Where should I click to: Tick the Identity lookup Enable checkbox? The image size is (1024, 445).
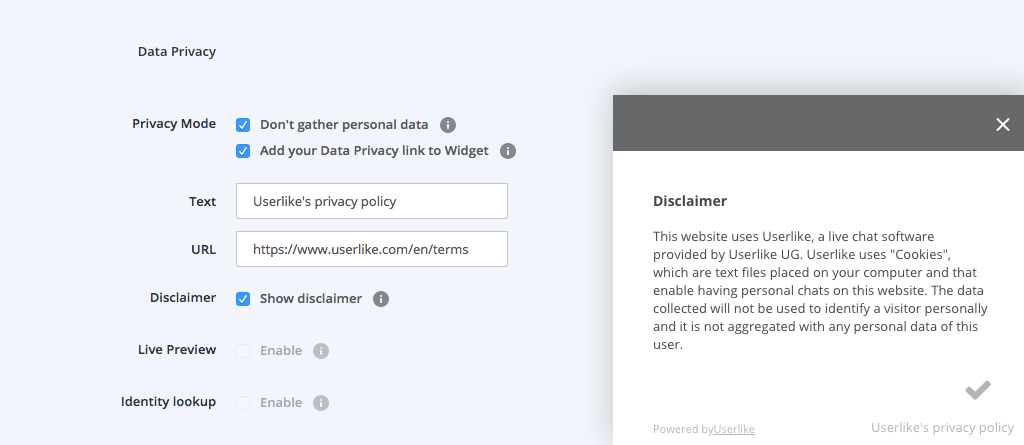point(243,403)
